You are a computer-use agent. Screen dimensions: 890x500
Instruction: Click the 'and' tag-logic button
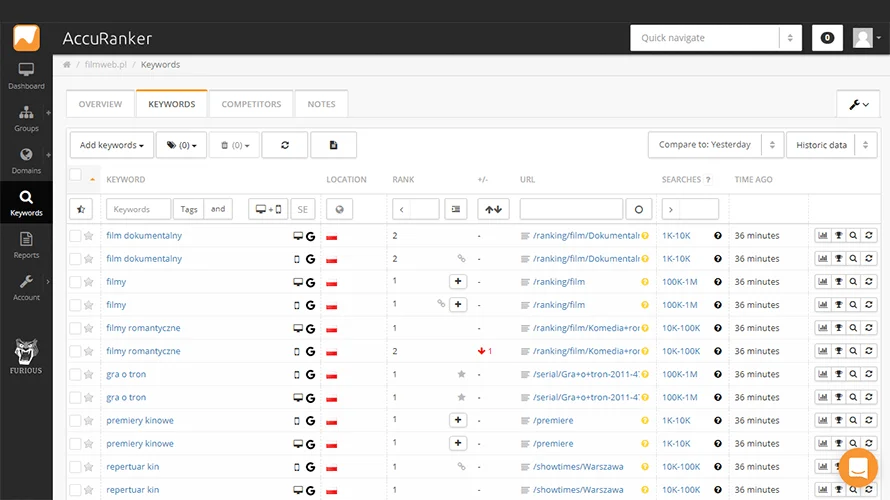pos(219,209)
